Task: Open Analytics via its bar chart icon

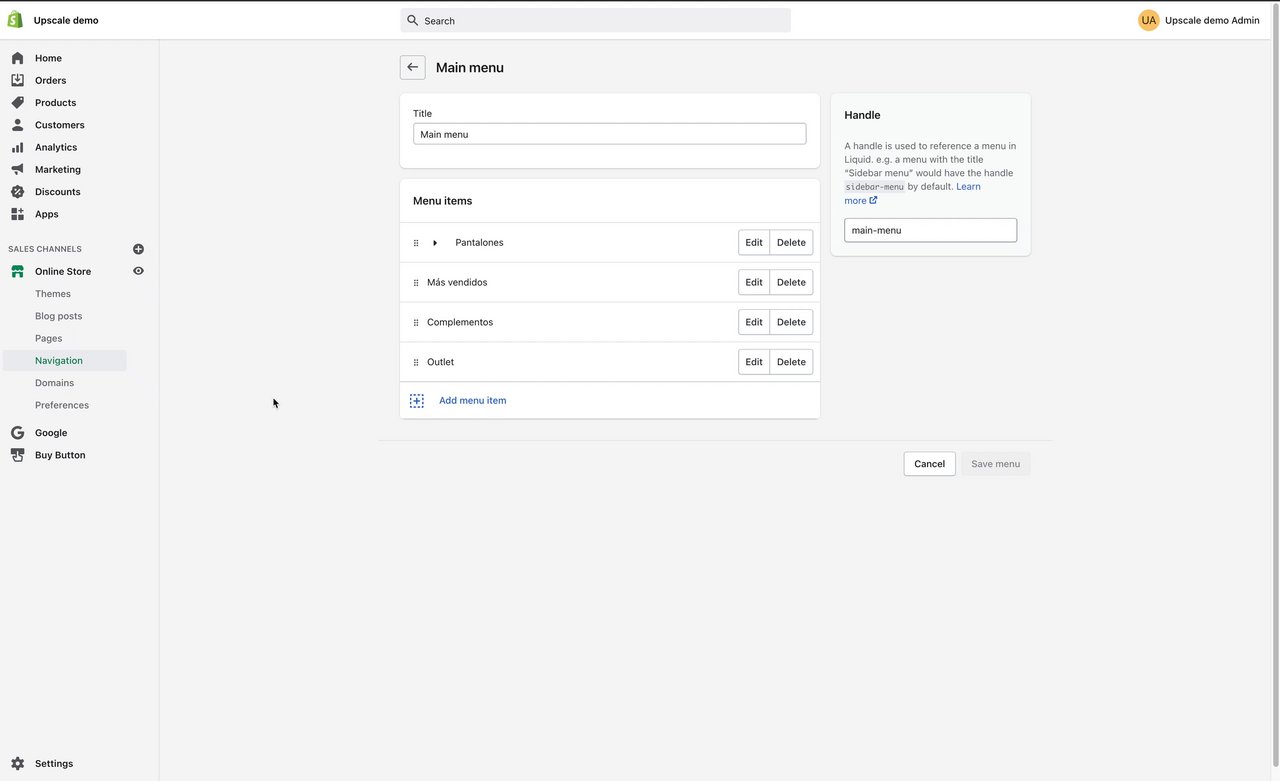Action: [x=17, y=147]
